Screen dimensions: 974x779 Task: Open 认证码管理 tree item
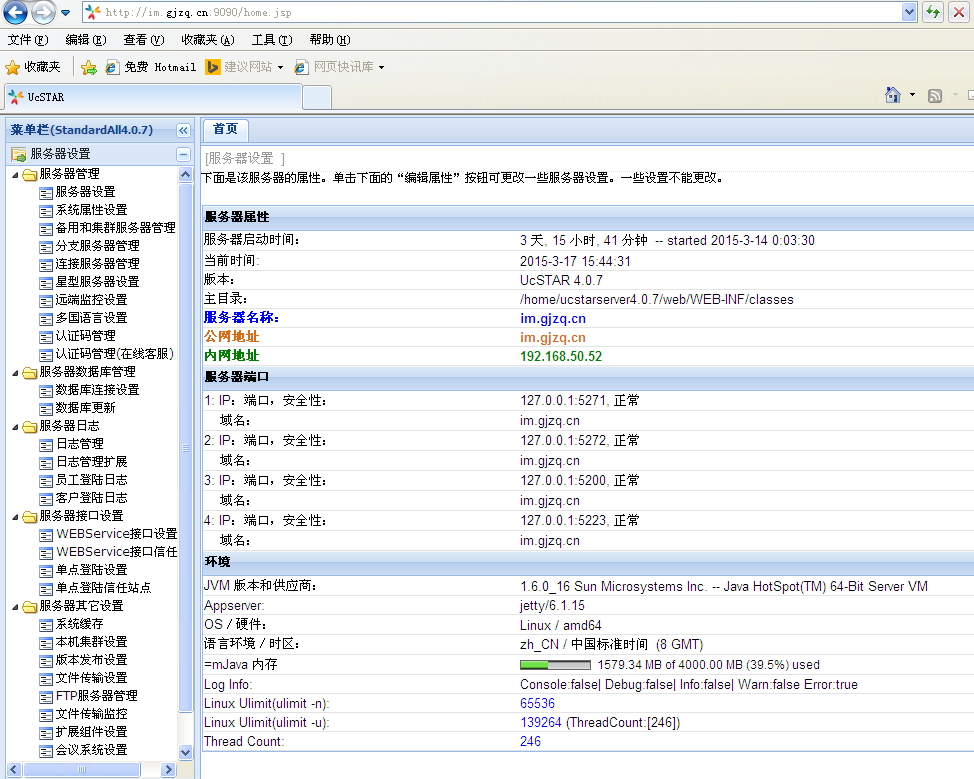[85, 336]
